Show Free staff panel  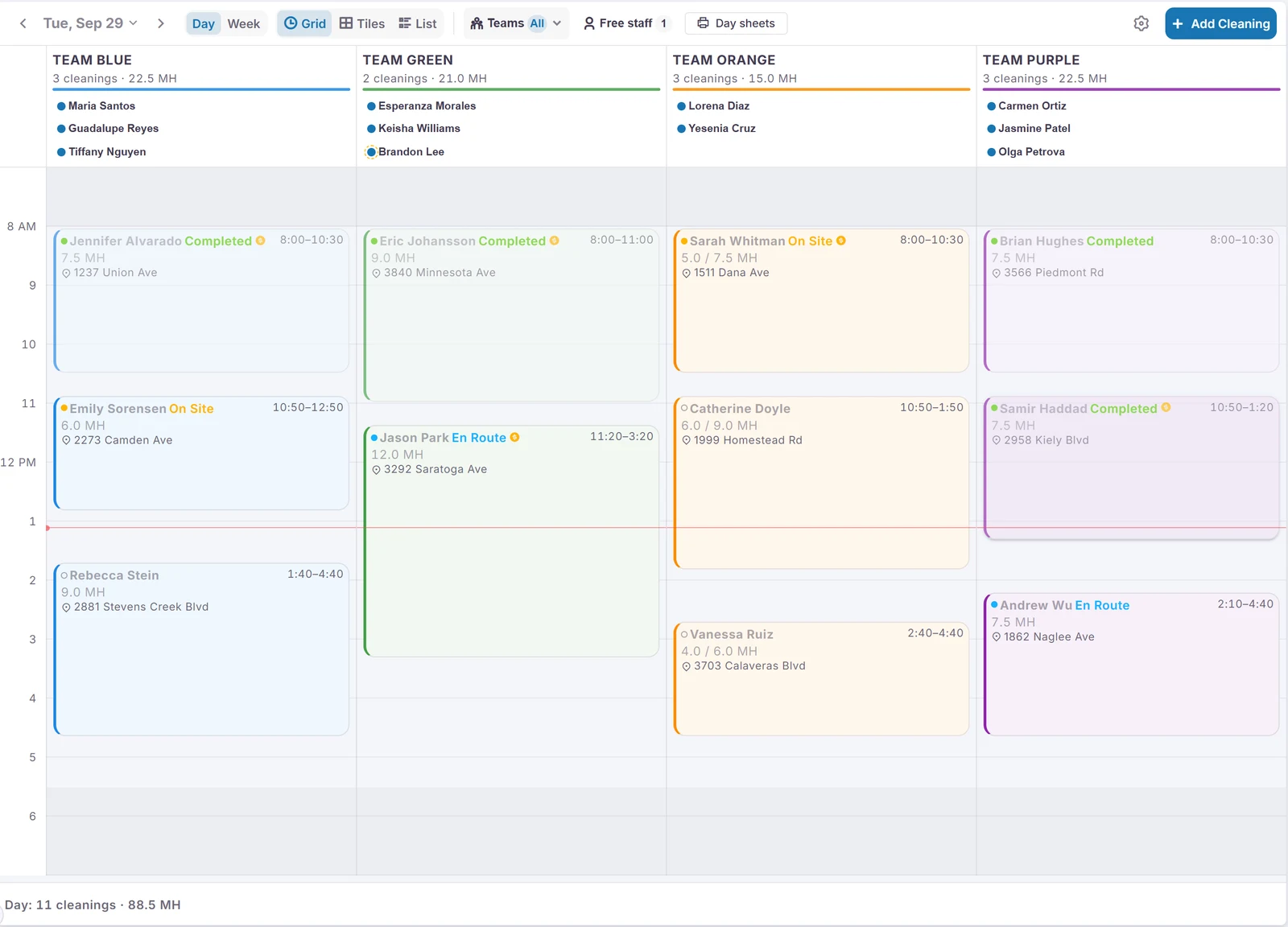click(x=625, y=23)
